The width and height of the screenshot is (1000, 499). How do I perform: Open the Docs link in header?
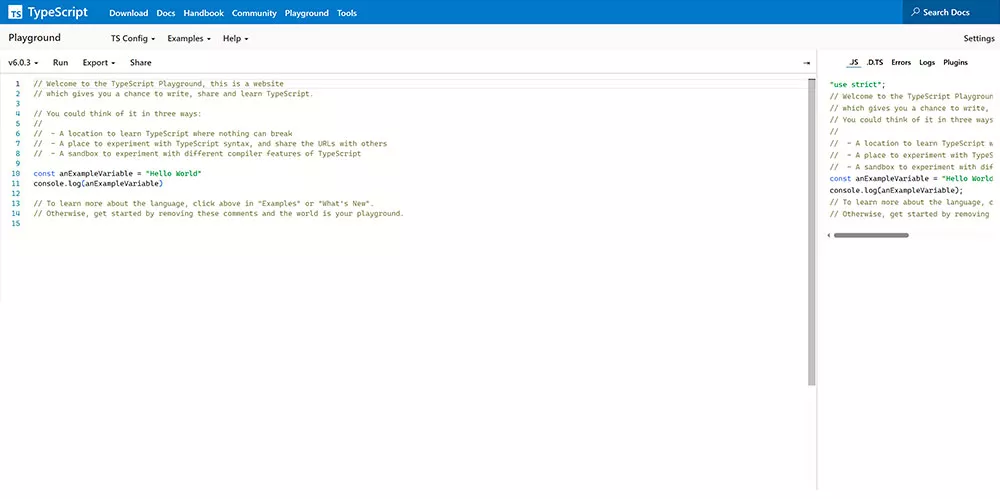coord(166,13)
